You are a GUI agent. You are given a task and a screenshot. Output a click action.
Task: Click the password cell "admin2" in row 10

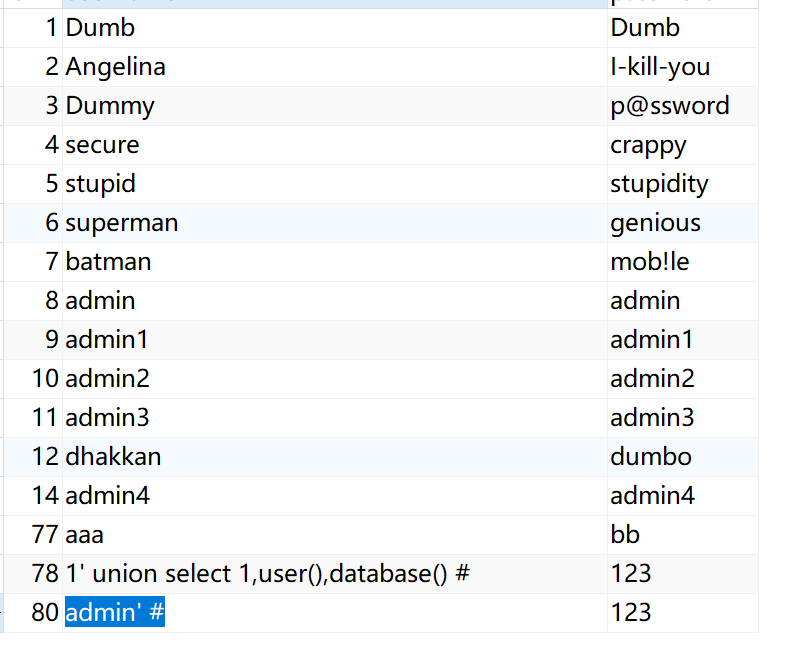683,379
